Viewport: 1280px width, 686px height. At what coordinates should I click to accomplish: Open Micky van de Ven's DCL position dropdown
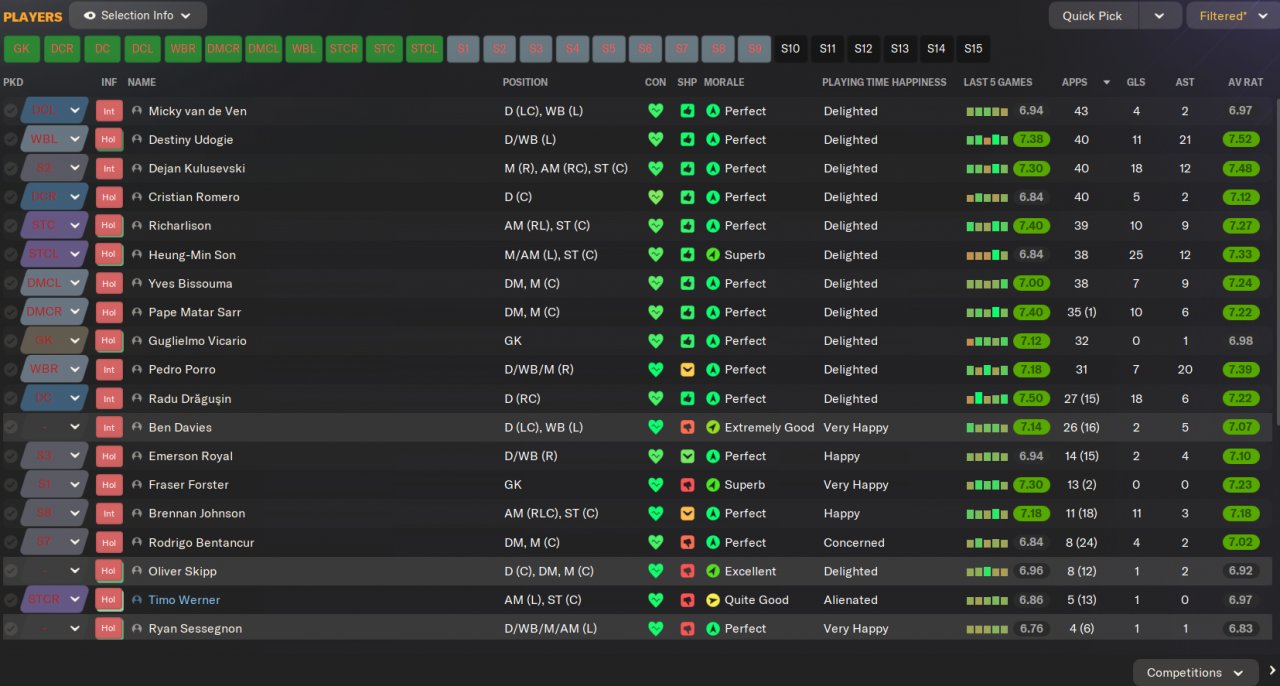pyautogui.click(x=54, y=111)
